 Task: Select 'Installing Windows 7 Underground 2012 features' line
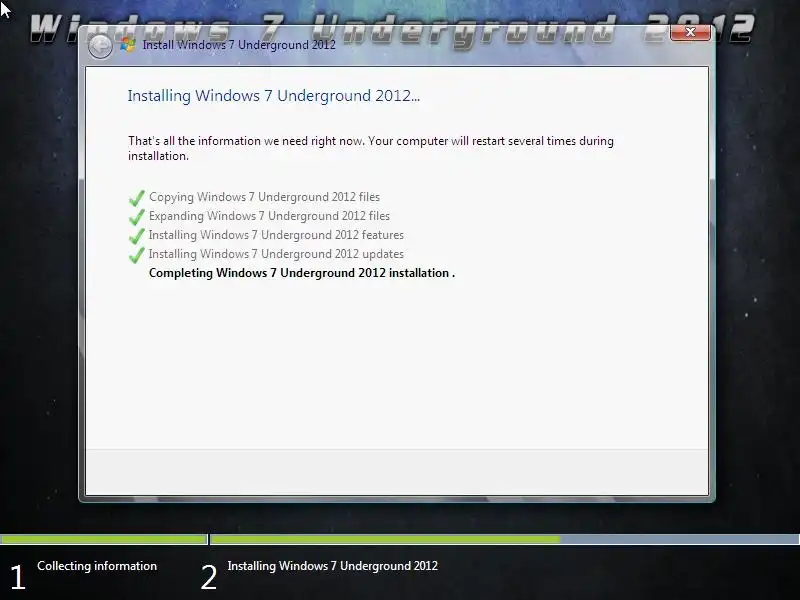point(276,235)
